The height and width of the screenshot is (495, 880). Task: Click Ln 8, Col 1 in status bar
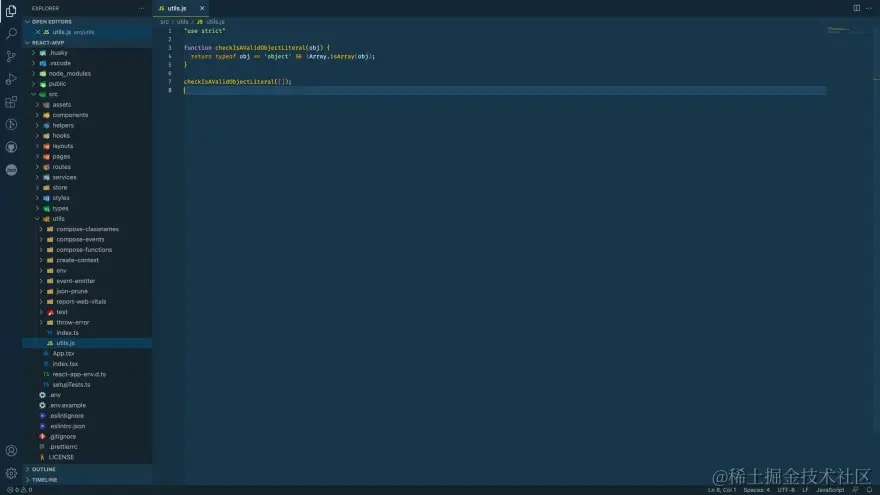pos(722,490)
